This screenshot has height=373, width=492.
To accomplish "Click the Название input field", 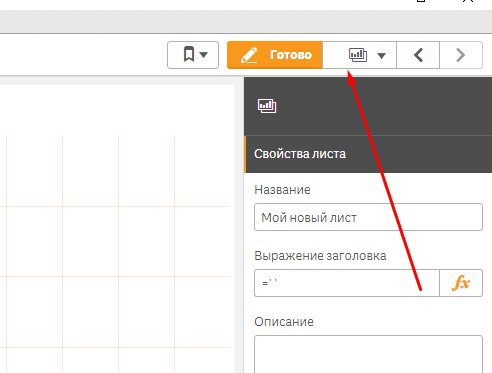I will (x=368, y=217).
